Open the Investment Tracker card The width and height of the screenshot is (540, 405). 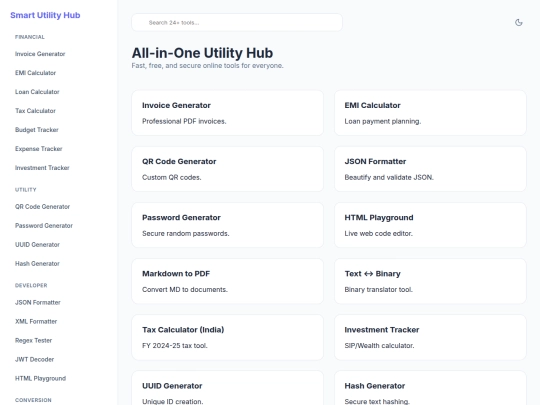tap(430, 337)
